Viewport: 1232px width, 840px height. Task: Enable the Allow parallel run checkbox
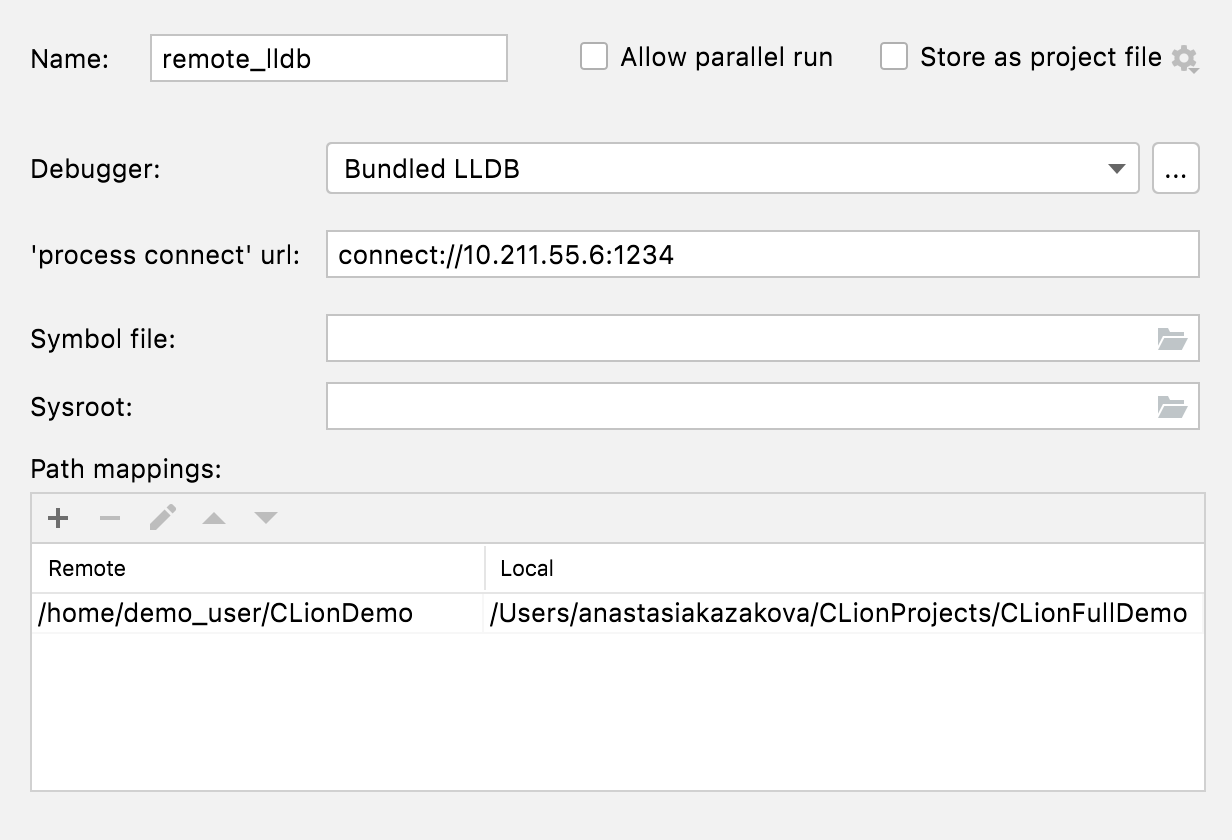click(x=594, y=57)
